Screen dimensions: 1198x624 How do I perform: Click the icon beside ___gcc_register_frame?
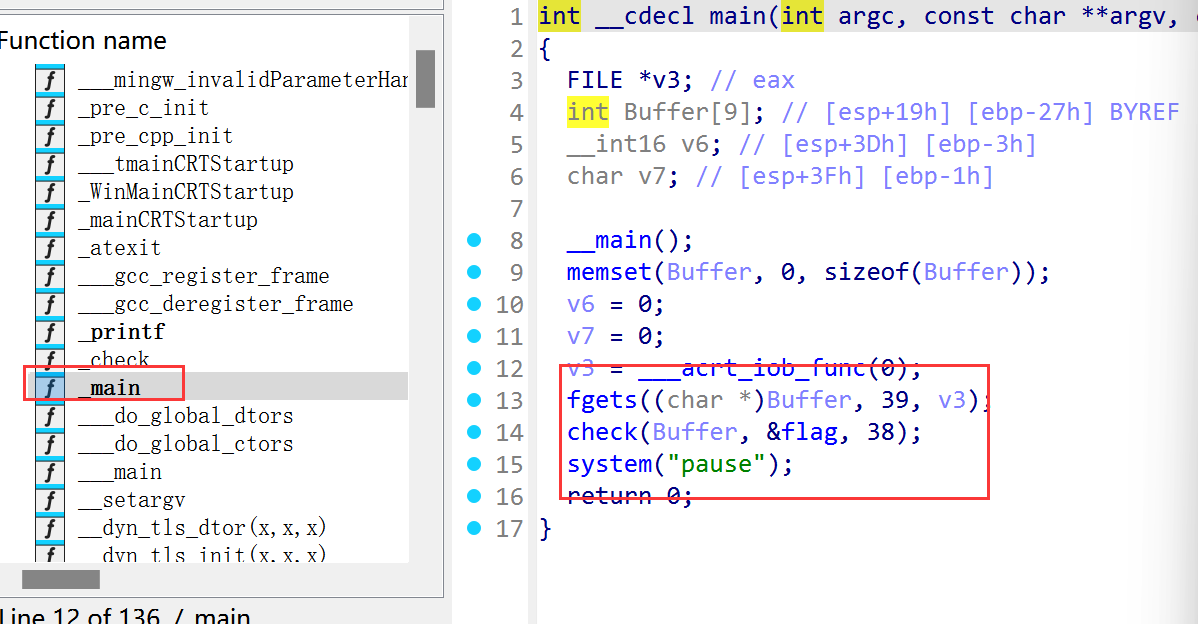coord(49,276)
